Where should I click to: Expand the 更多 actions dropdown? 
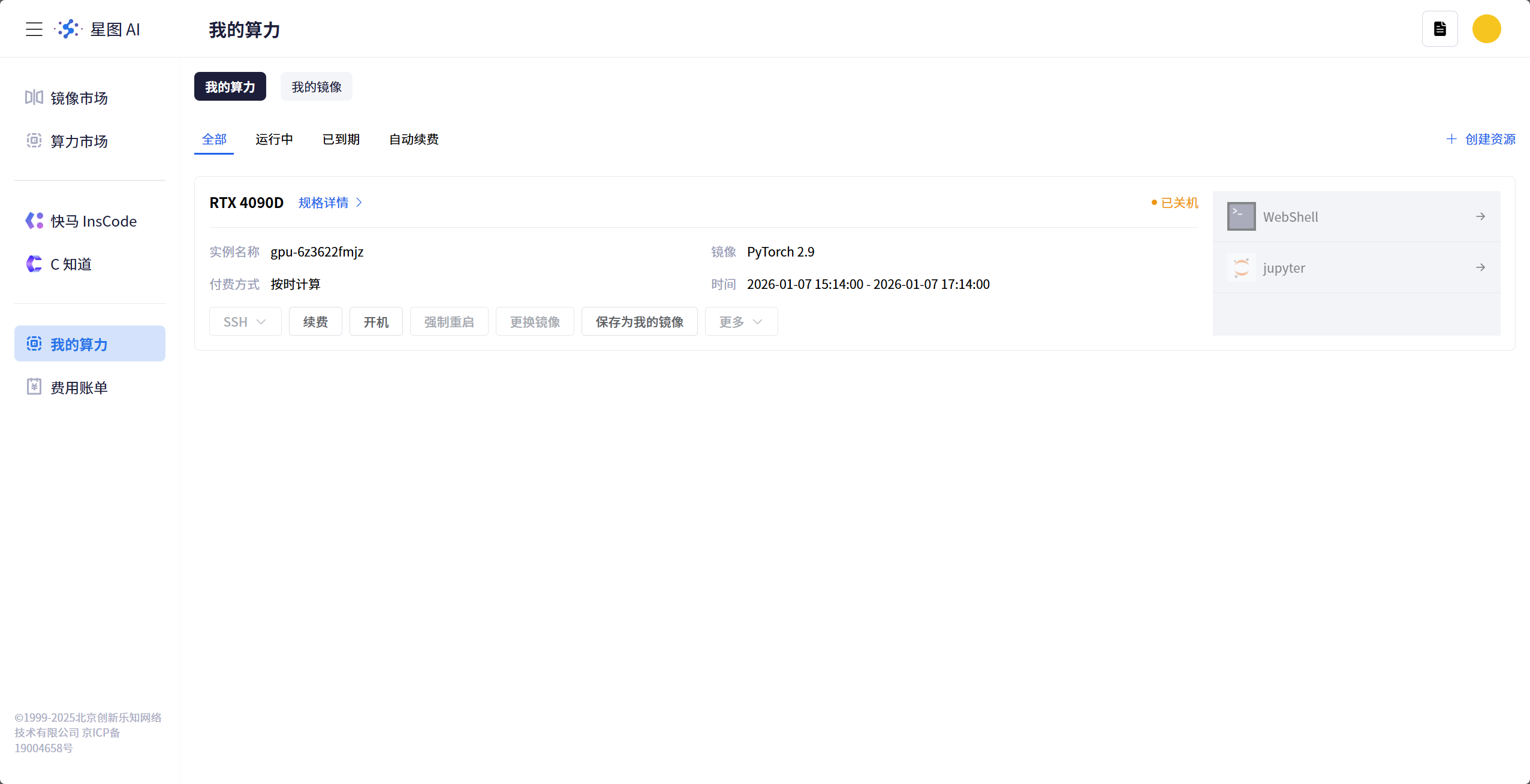coord(740,321)
